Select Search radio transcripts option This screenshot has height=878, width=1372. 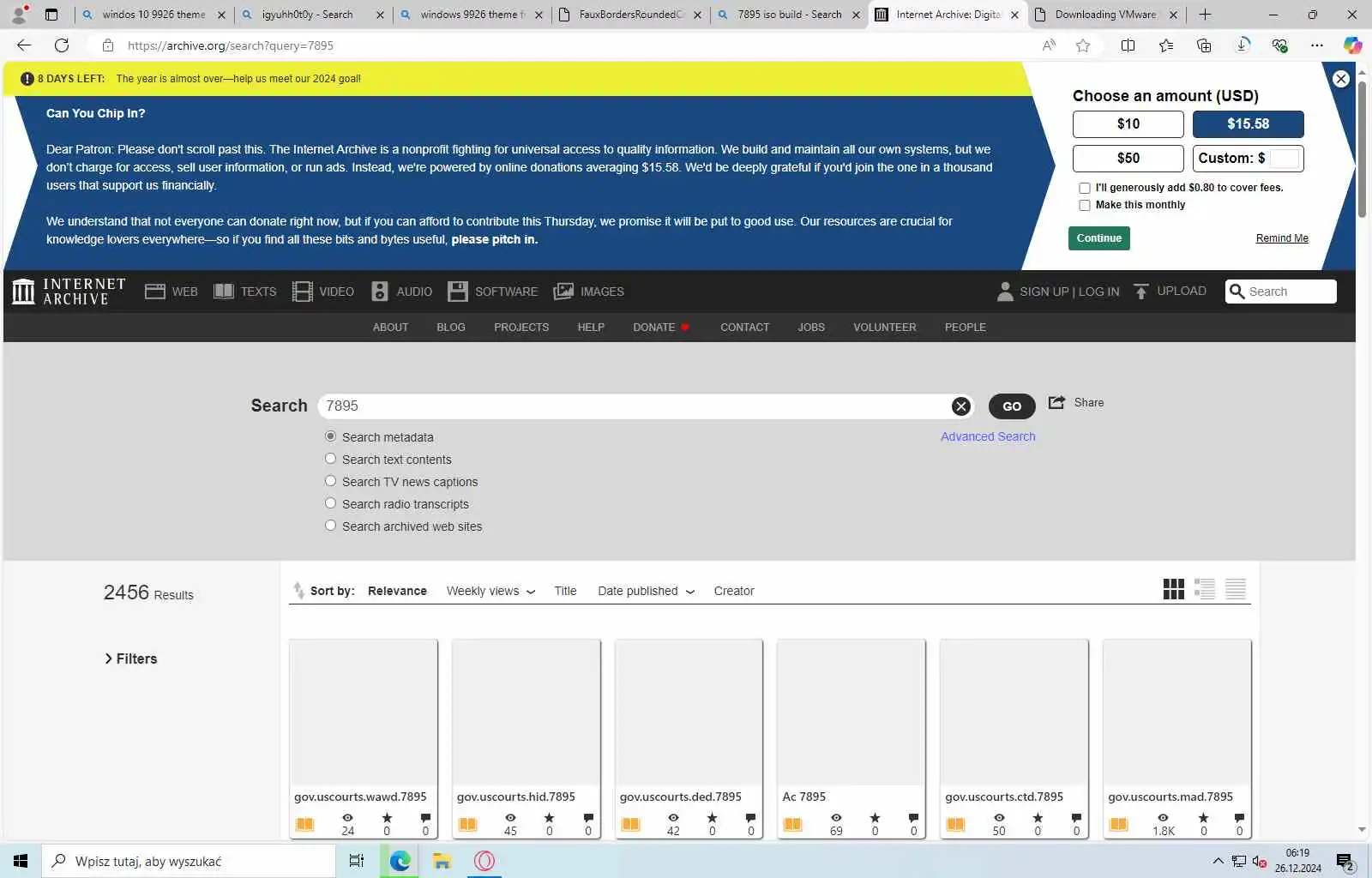coord(330,503)
